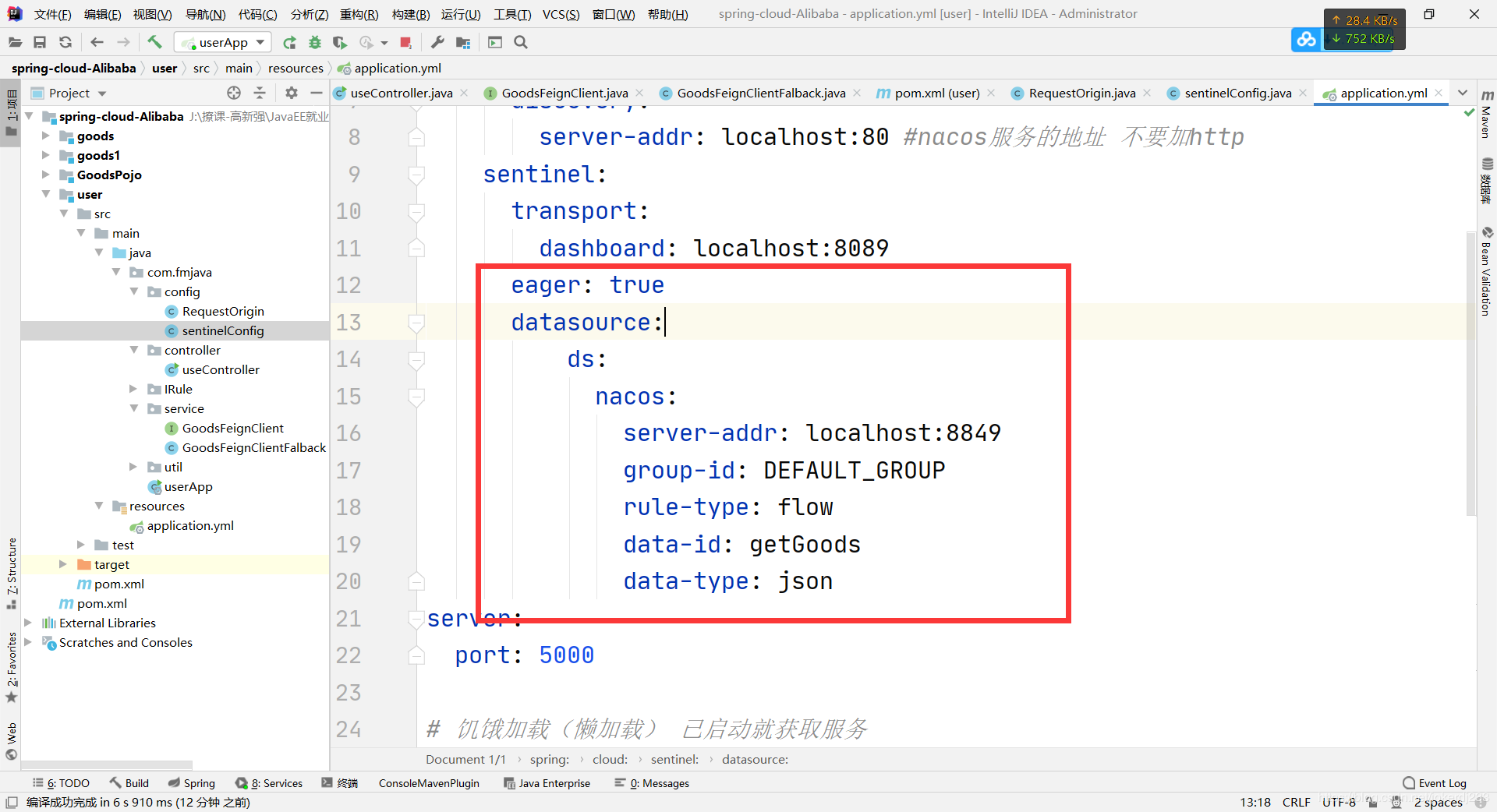Screen dimensions: 1497x812
Task: Expand the IRule package node
Action: [133, 389]
